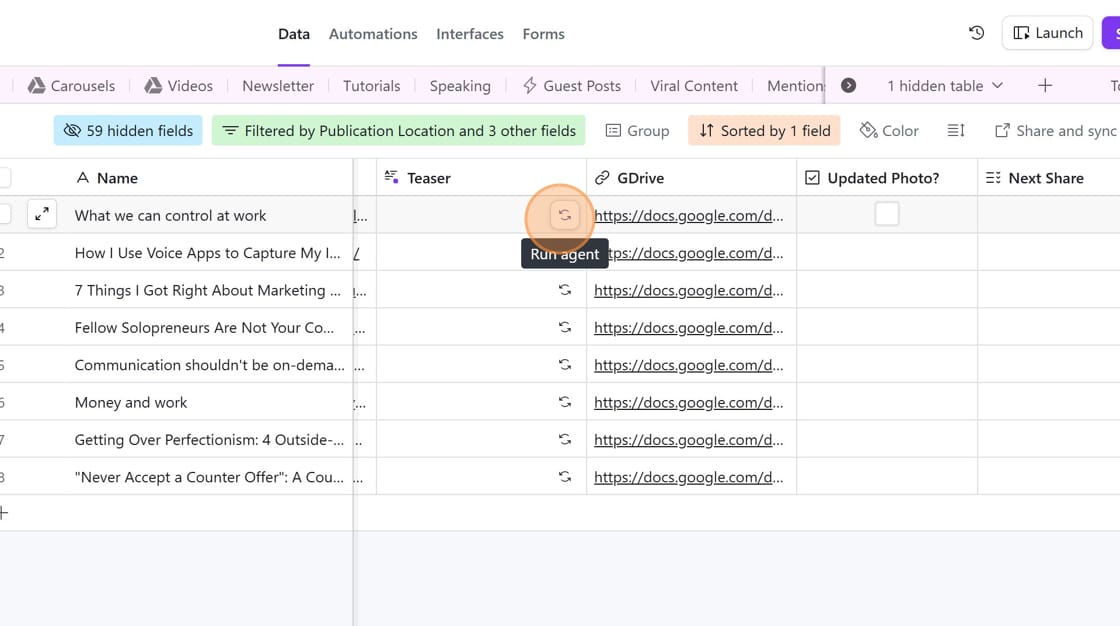
Task: Select the Guest Posts table tab
Action: [582, 86]
